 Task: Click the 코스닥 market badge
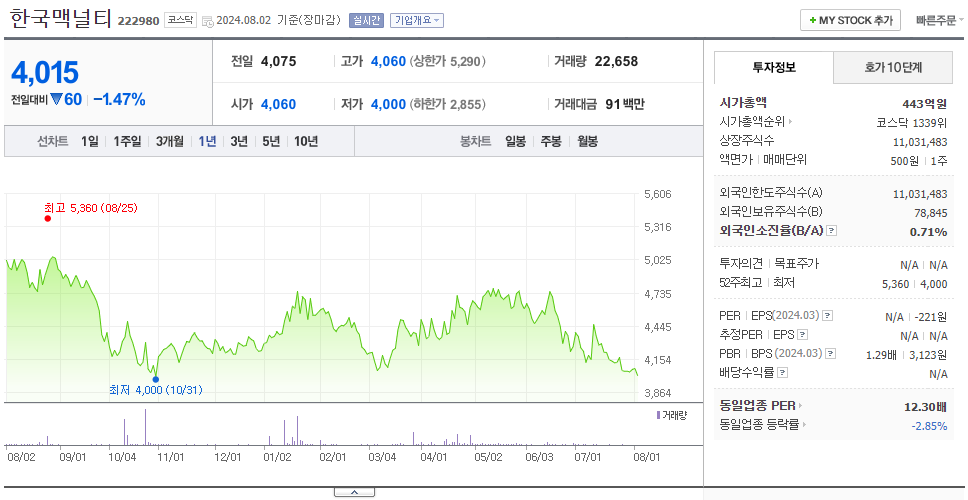point(180,20)
